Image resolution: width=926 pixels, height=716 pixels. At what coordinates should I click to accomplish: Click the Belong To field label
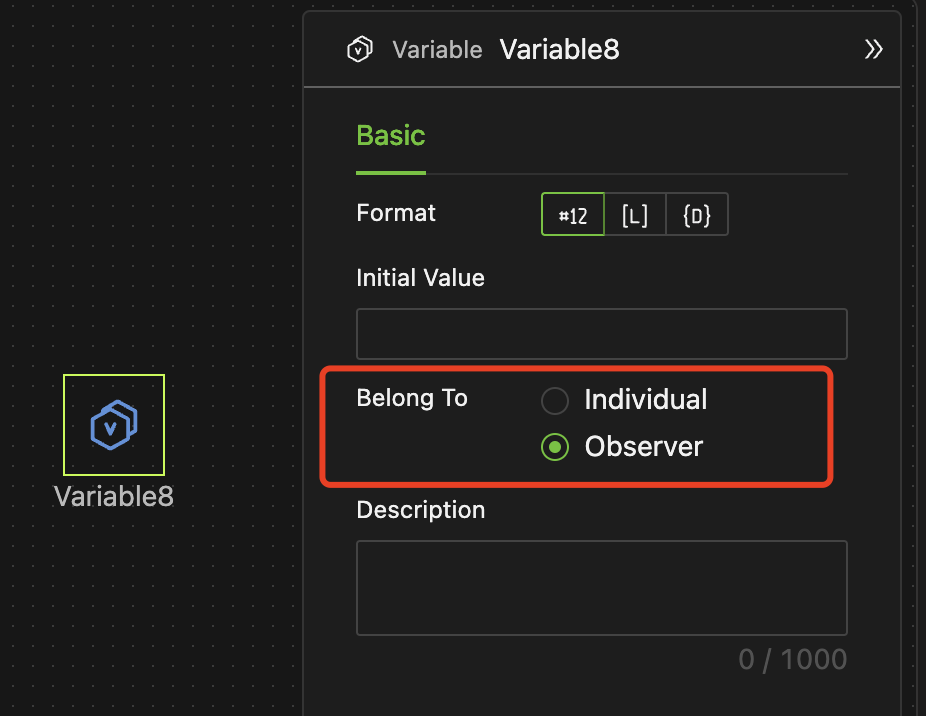point(412,398)
